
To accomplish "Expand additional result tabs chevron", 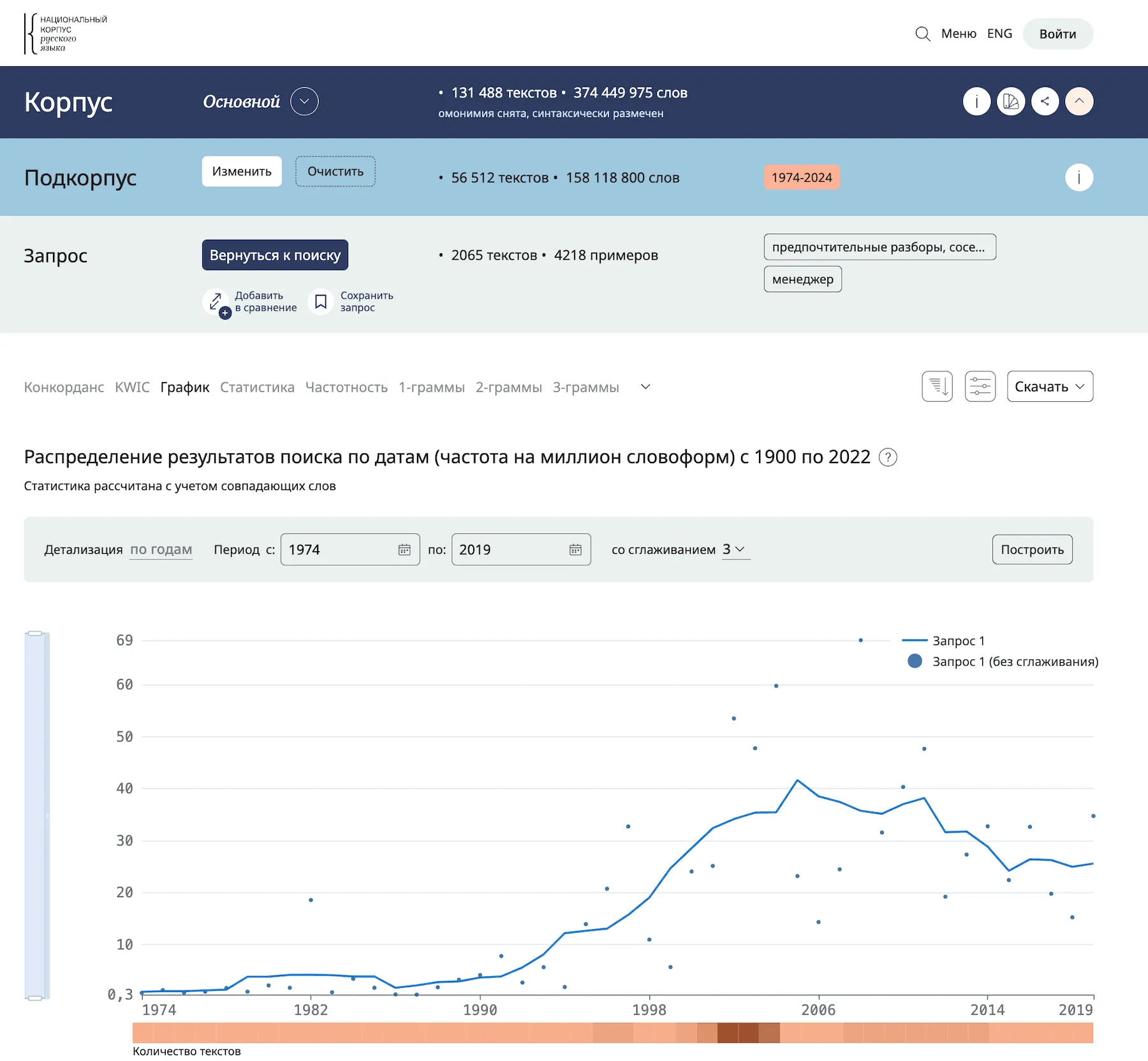I will click(x=645, y=387).
